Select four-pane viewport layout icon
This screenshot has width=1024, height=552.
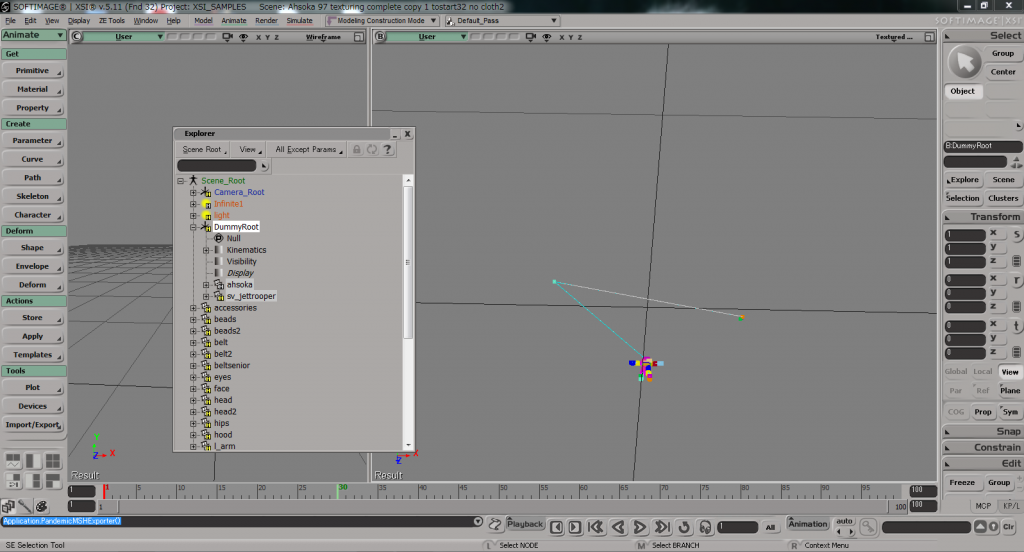(53, 461)
